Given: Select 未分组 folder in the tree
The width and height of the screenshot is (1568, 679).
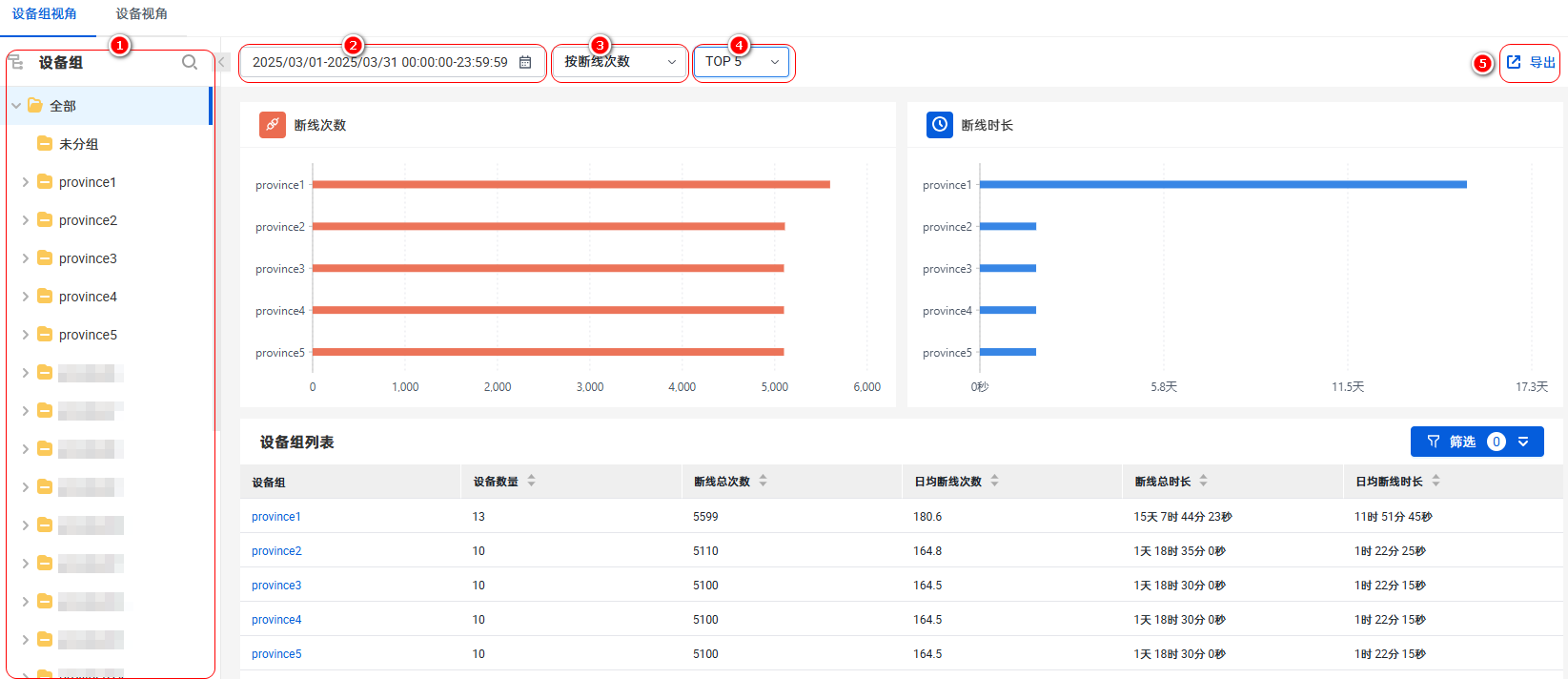Looking at the screenshot, I should pyautogui.click(x=78, y=144).
